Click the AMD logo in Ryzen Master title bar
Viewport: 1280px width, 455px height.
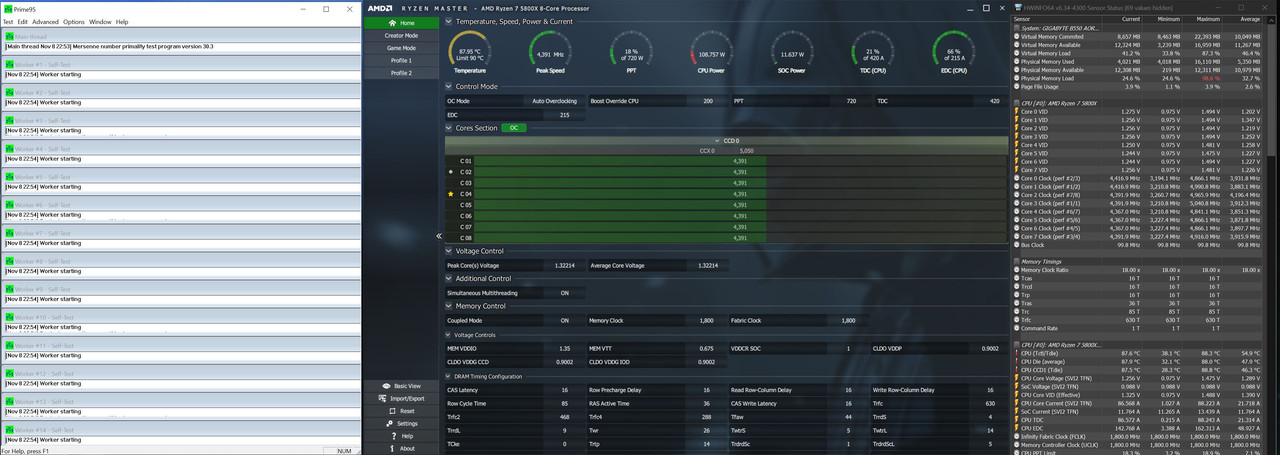tap(380, 8)
